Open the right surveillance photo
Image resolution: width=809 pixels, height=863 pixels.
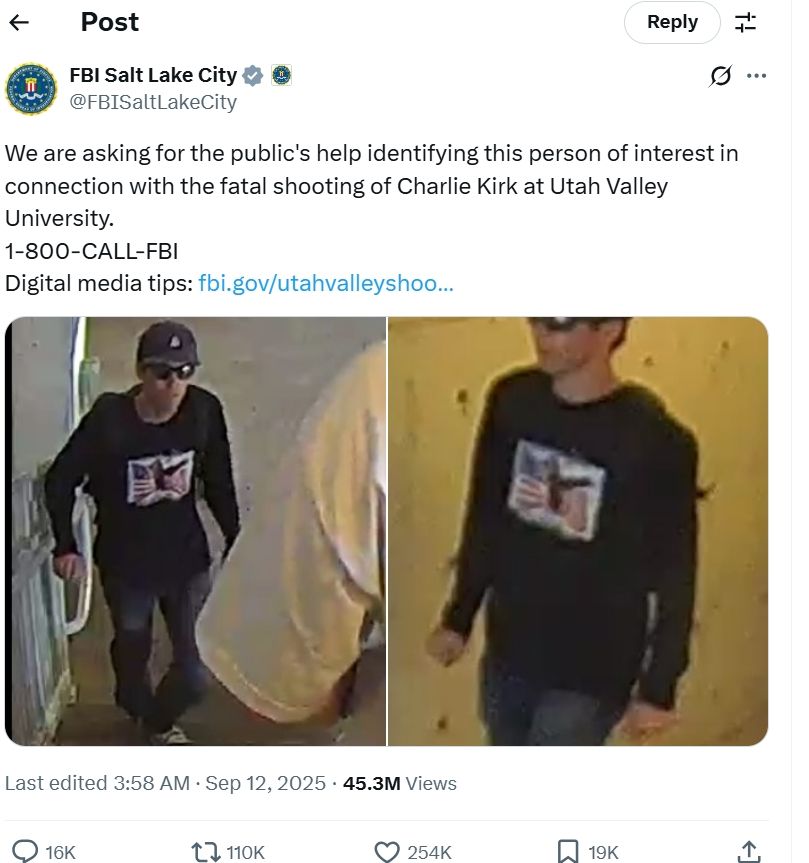click(578, 531)
